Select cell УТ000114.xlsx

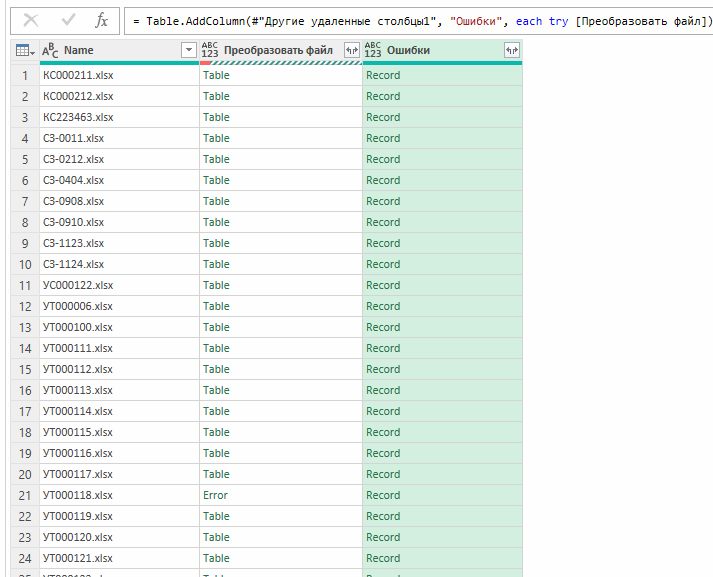119,411
